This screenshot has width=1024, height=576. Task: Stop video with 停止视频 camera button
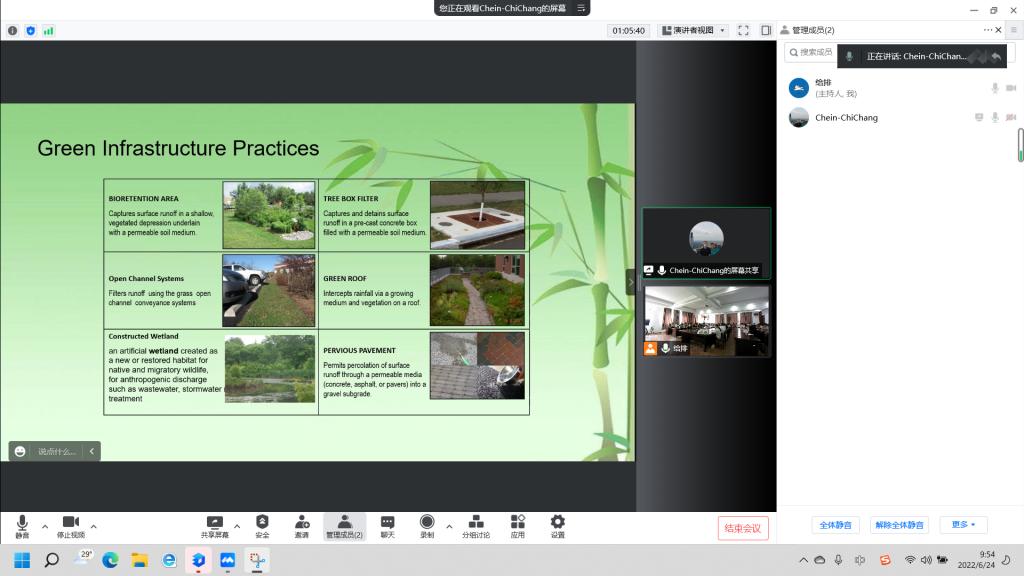coord(71,526)
